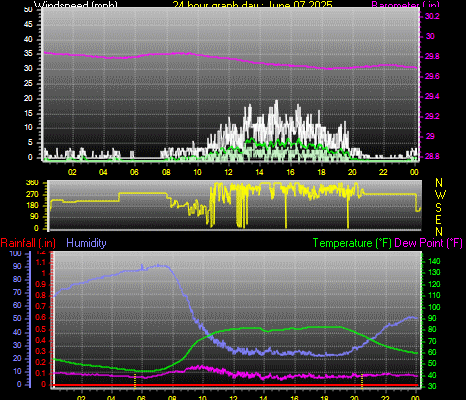Click the S compass letter beside direction graph
Image resolution: width=466 pixels, height=400 pixels.
pos(439,208)
